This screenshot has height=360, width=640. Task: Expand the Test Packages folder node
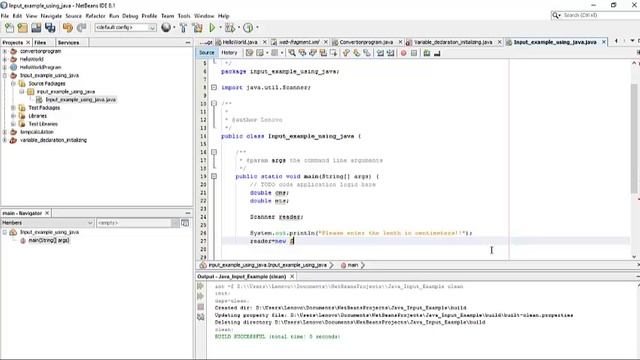pyautogui.click(x=13, y=108)
